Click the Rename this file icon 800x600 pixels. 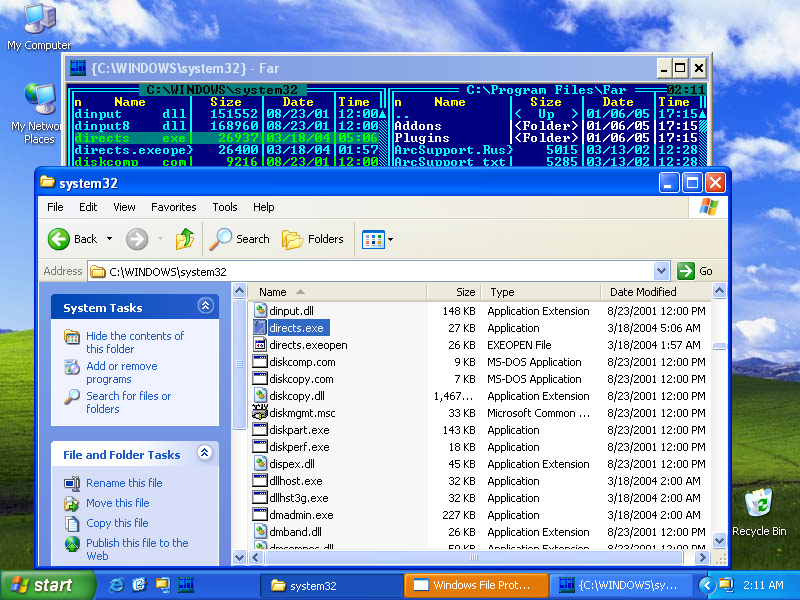pos(72,483)
